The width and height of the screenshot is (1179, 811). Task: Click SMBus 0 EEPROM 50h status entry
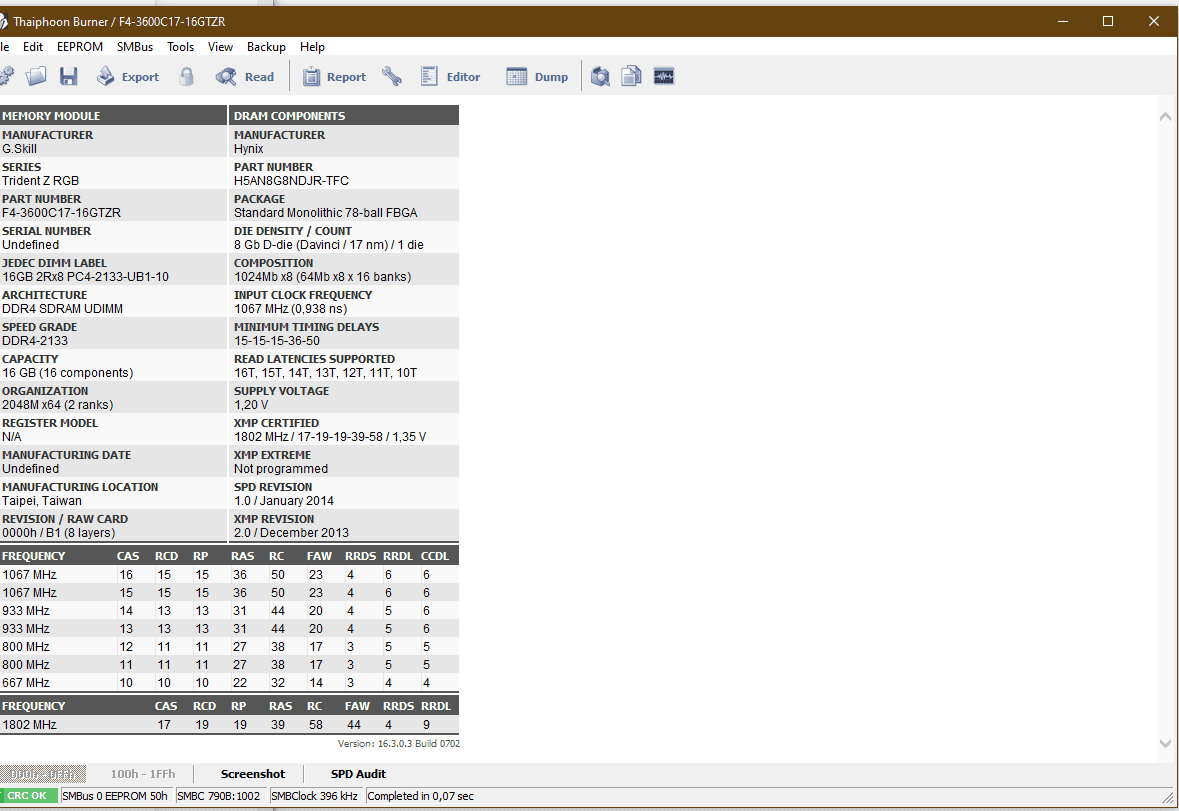click(x=115, y=795)
